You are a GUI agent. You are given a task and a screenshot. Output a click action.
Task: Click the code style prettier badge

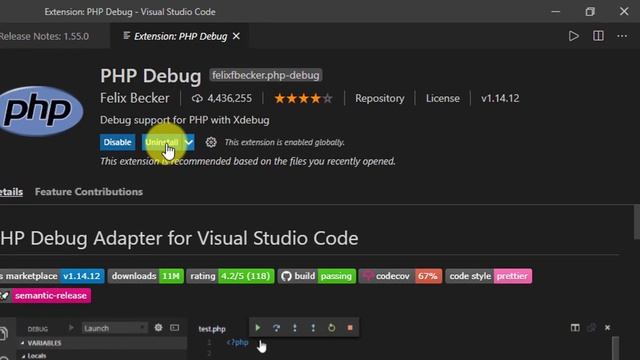489,276
